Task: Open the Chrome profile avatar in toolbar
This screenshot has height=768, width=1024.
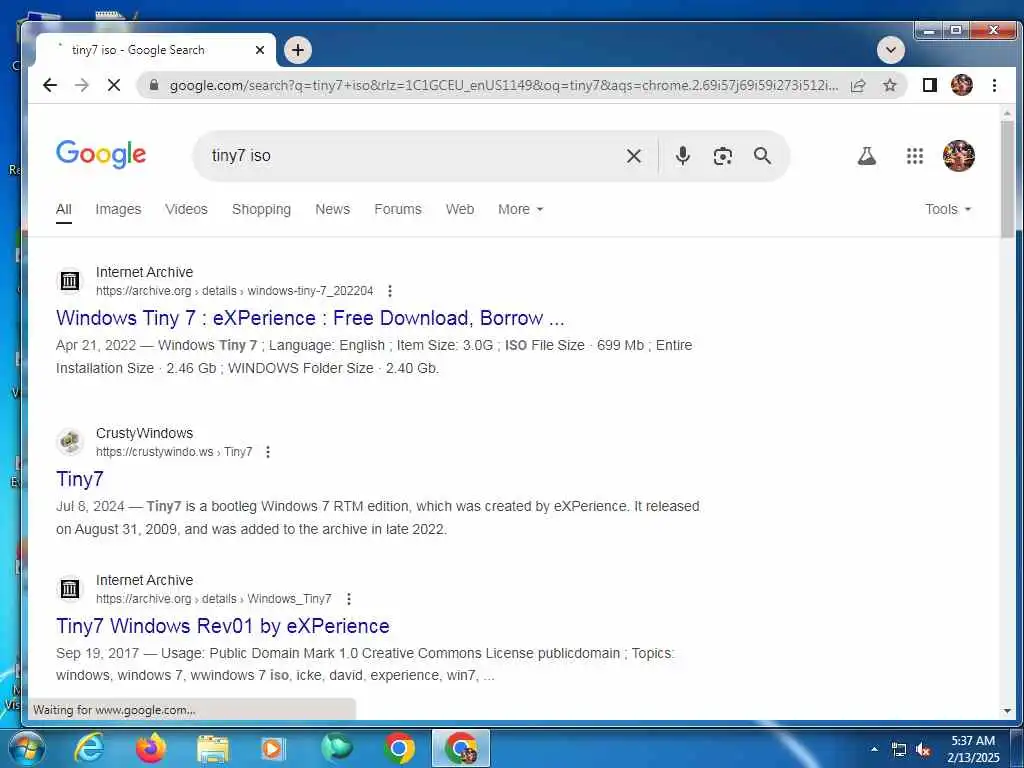Action: (x=961, y=85)
